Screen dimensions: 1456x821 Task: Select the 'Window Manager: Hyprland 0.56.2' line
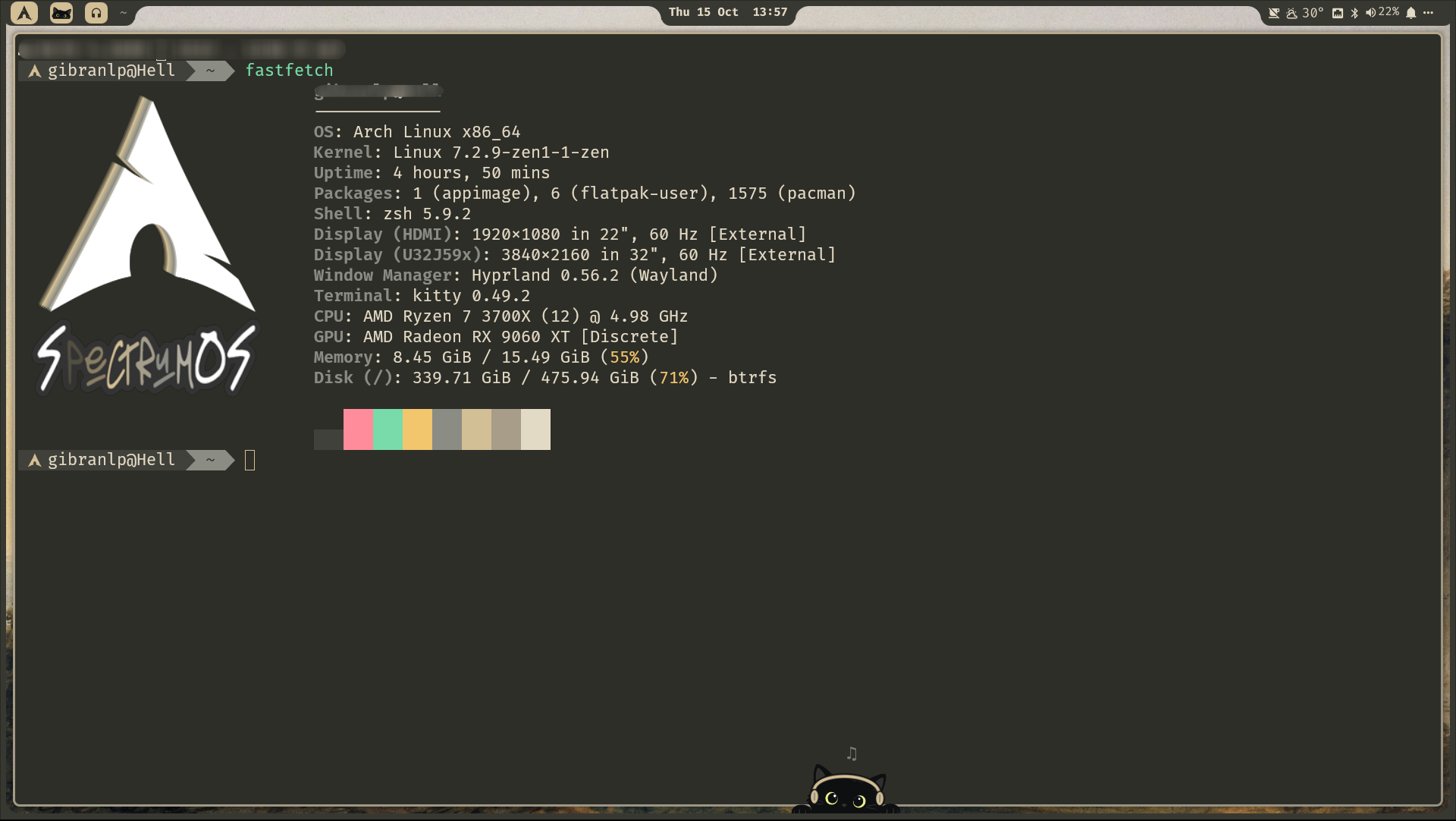coord(516,275)
